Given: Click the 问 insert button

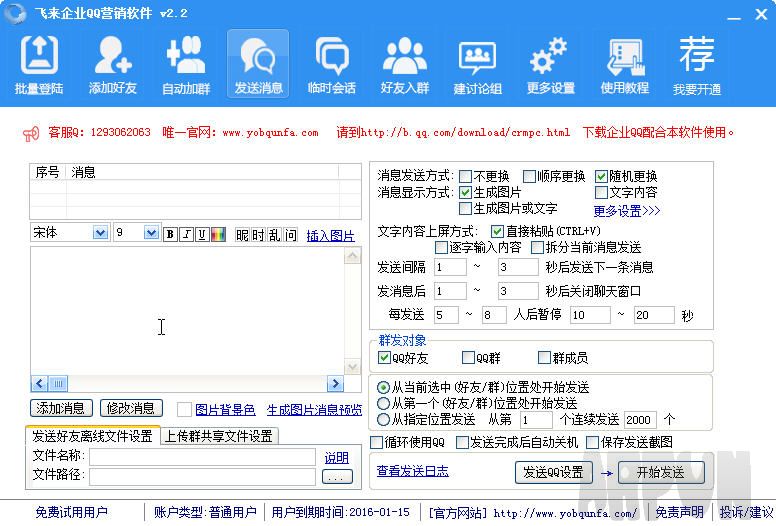Looking at the screenshot, I should (291, 235).
